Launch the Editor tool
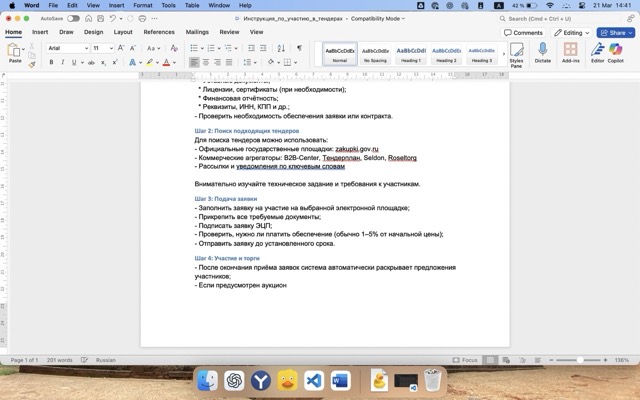The height and width of the screenshot is (400, 640). pyautogui.click(x=598, y=51)
